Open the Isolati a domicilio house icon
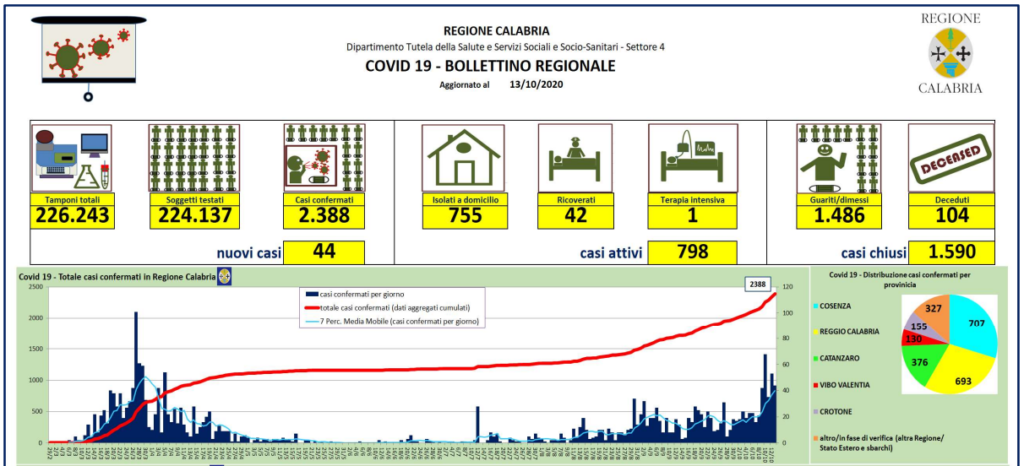Image resolution: width=1024 pixels, height=466 pixels. pyautogui.click(x=463, y=158)
